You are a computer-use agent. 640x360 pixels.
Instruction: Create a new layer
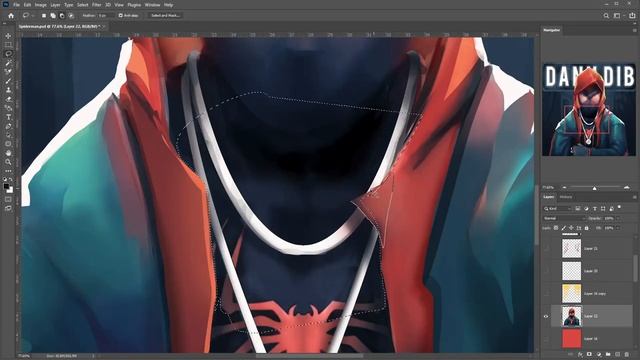pos(618,355)
